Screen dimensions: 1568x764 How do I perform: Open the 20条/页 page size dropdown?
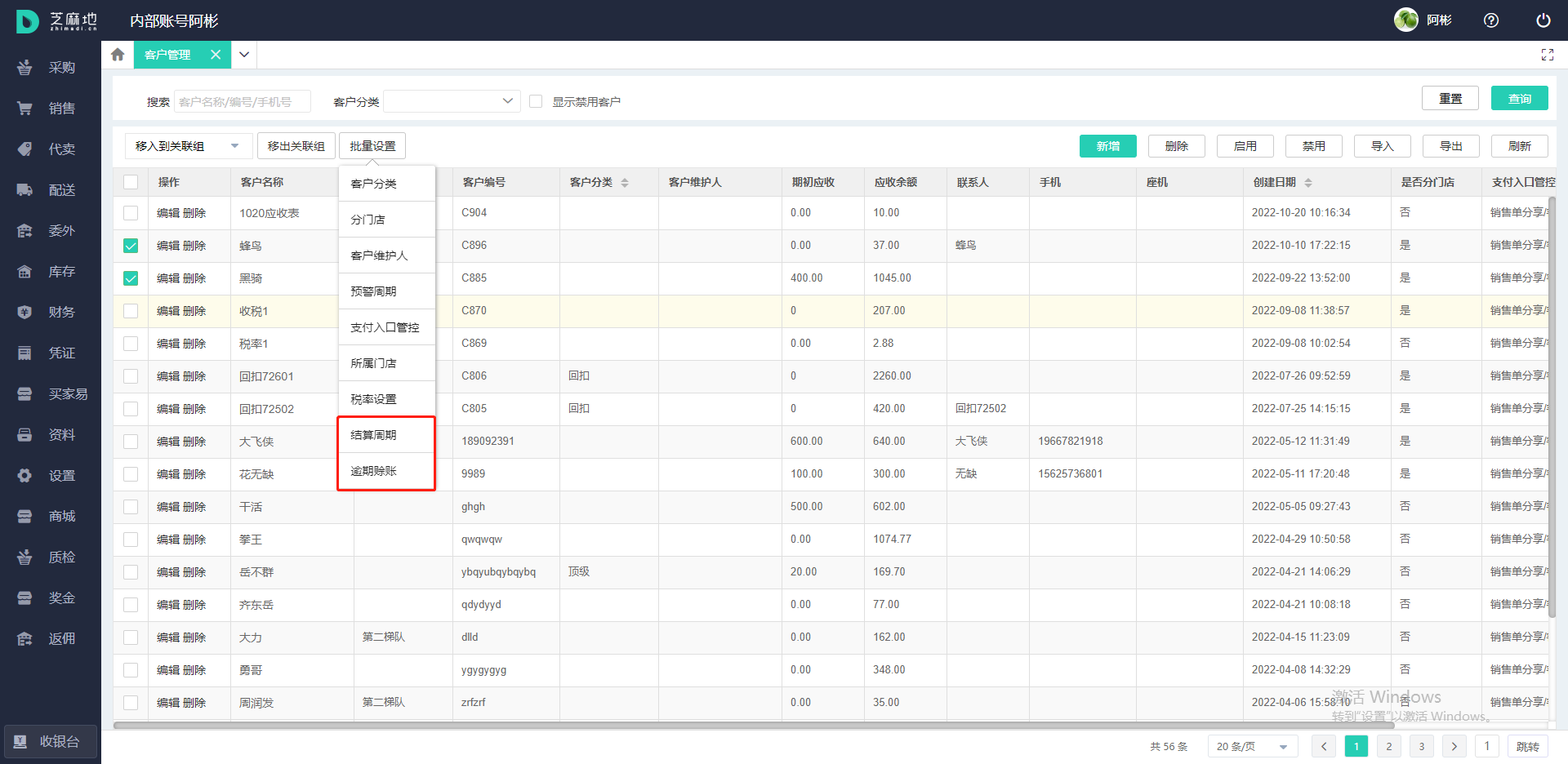pyautogui.click(x=1251, y=746)
